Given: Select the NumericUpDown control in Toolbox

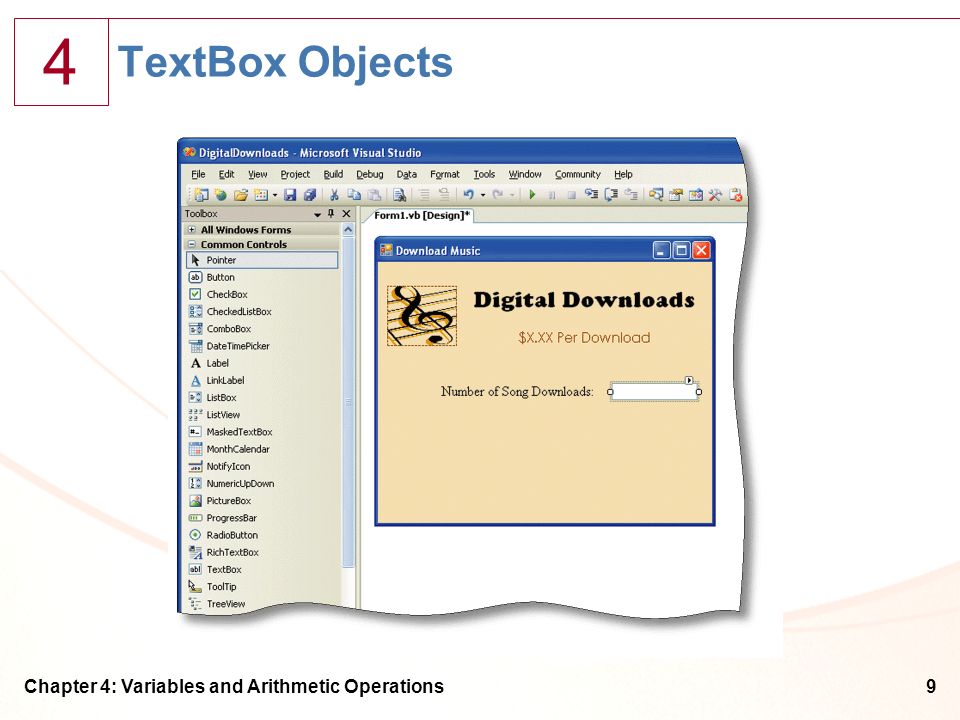Looking at the screenshot, I should [x=262, y=484].
